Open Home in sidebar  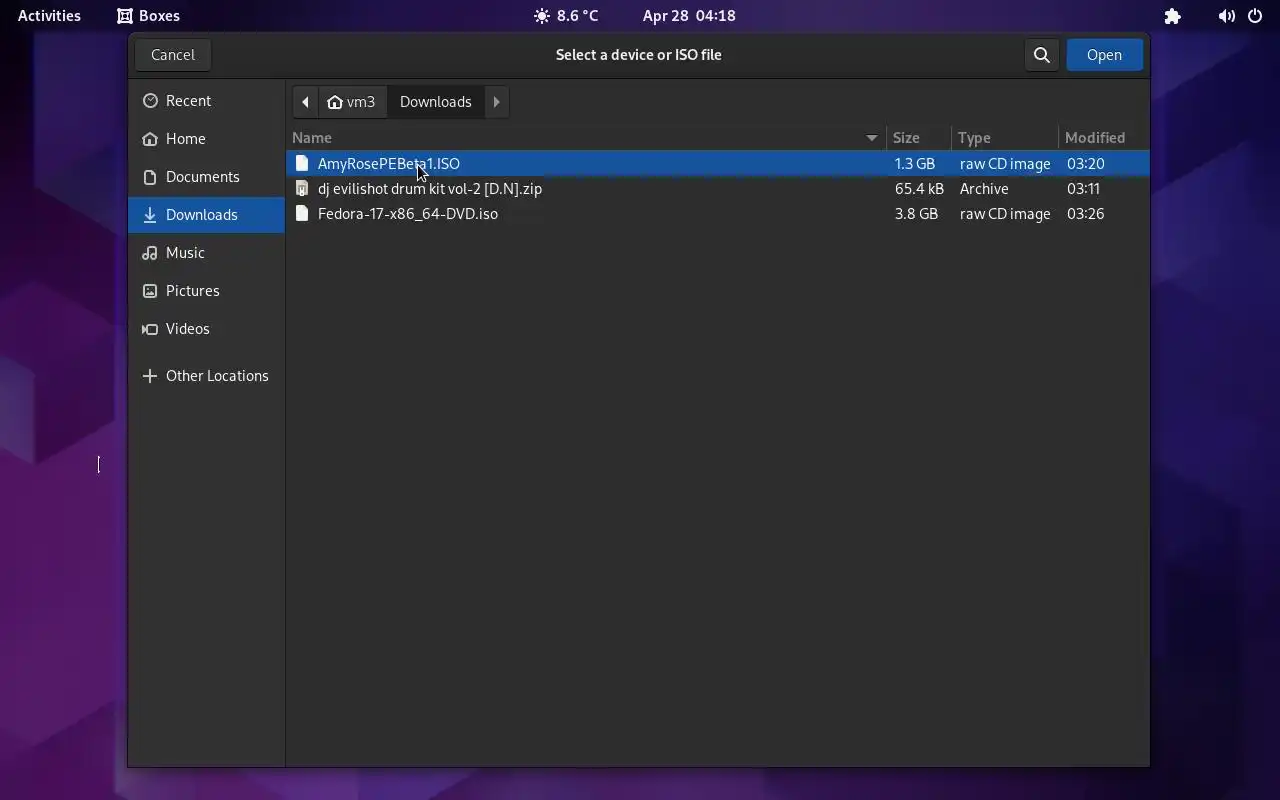pyautogui.click(x=206, y=139)
